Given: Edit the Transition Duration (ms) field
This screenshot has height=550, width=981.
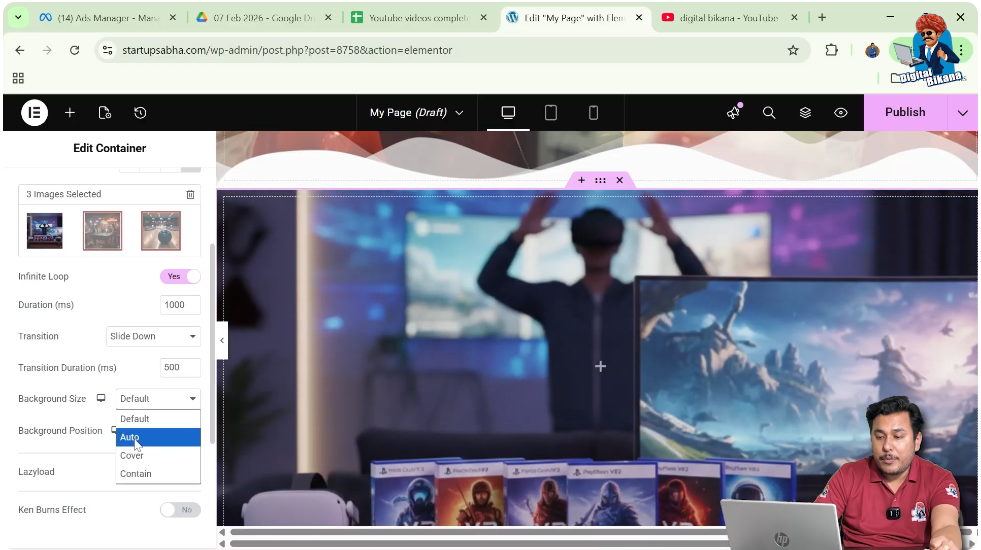Looking at the screenshot, I should coord(180,367).
